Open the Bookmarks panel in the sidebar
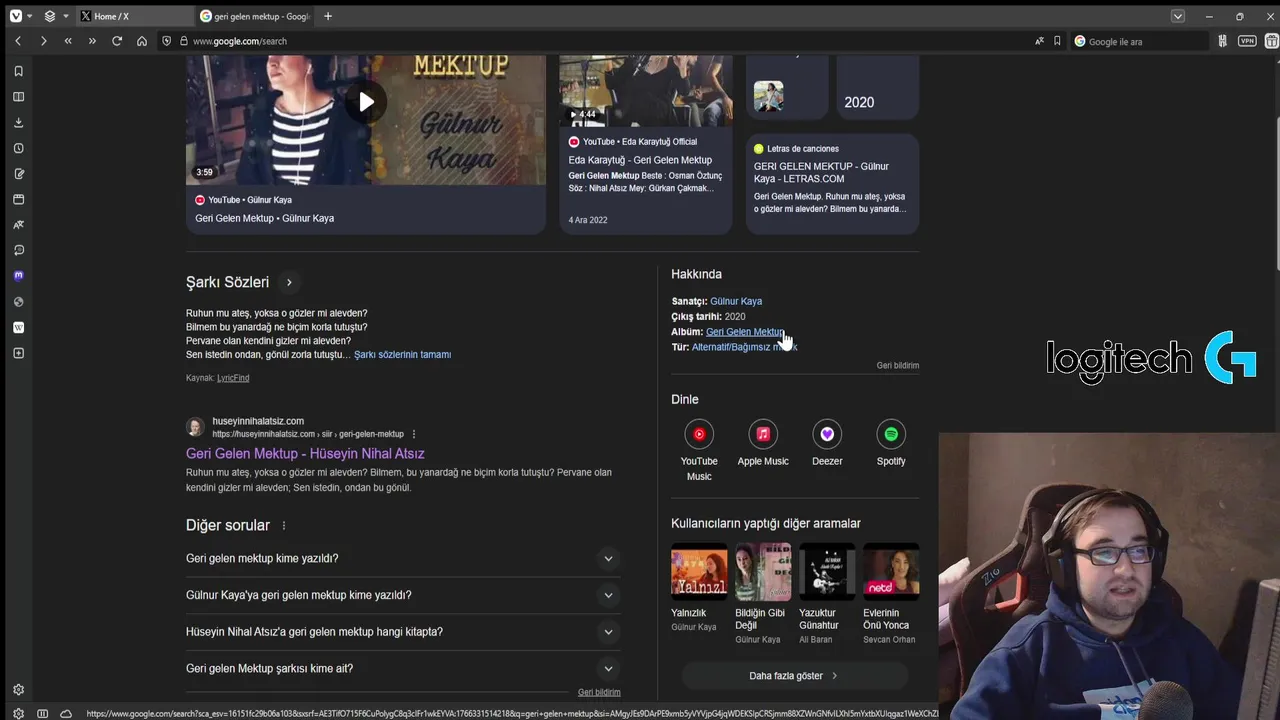This screenshot has width=1280, height=720. click(18, 71)
